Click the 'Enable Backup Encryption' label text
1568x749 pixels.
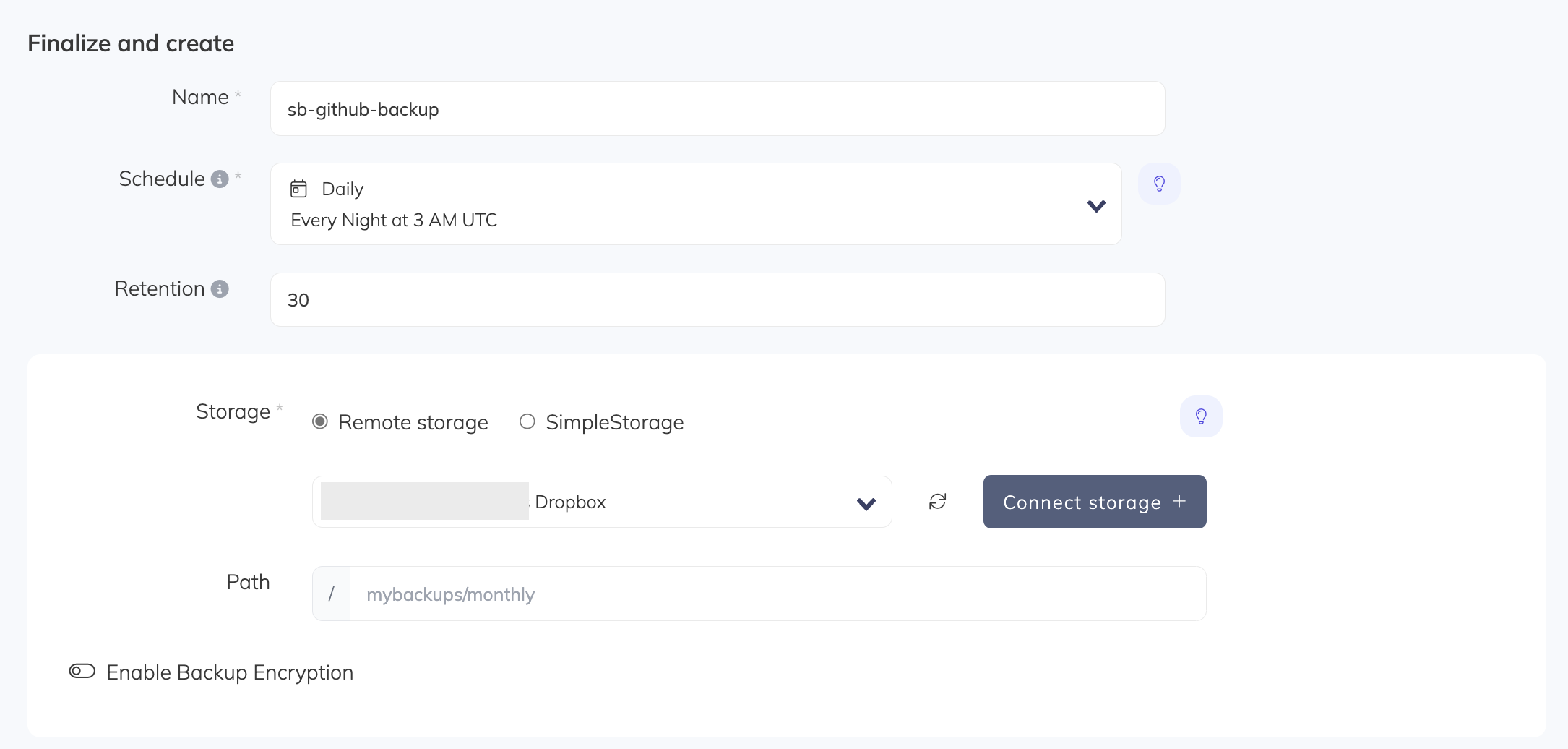click(230, 672)
